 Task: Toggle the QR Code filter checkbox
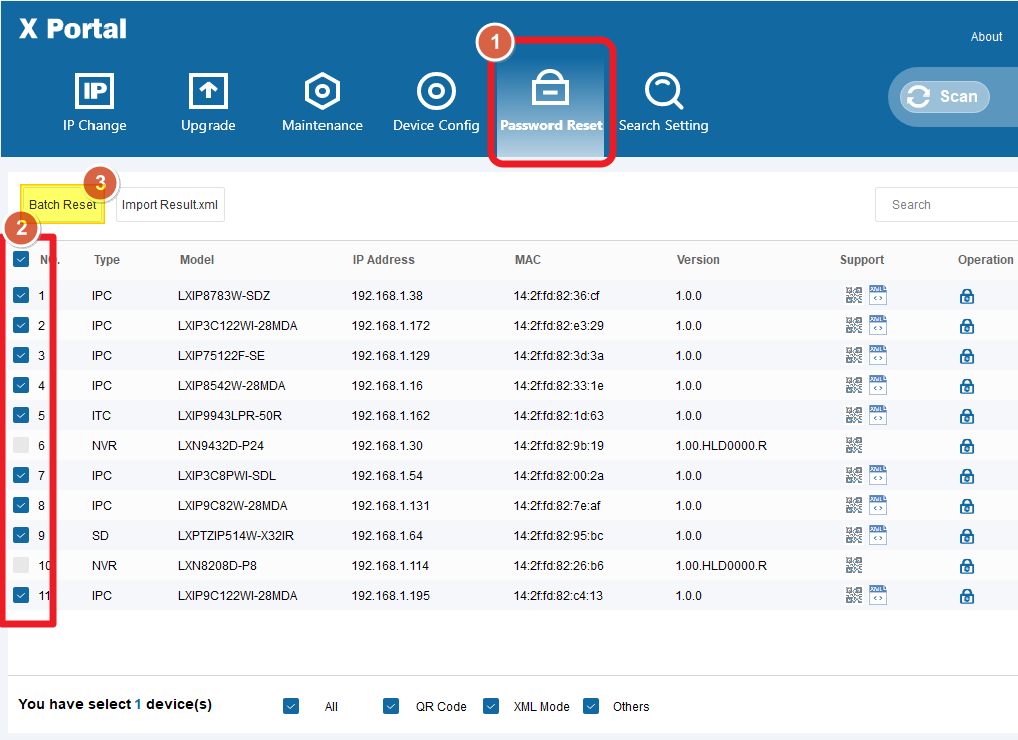click(391, 706)
